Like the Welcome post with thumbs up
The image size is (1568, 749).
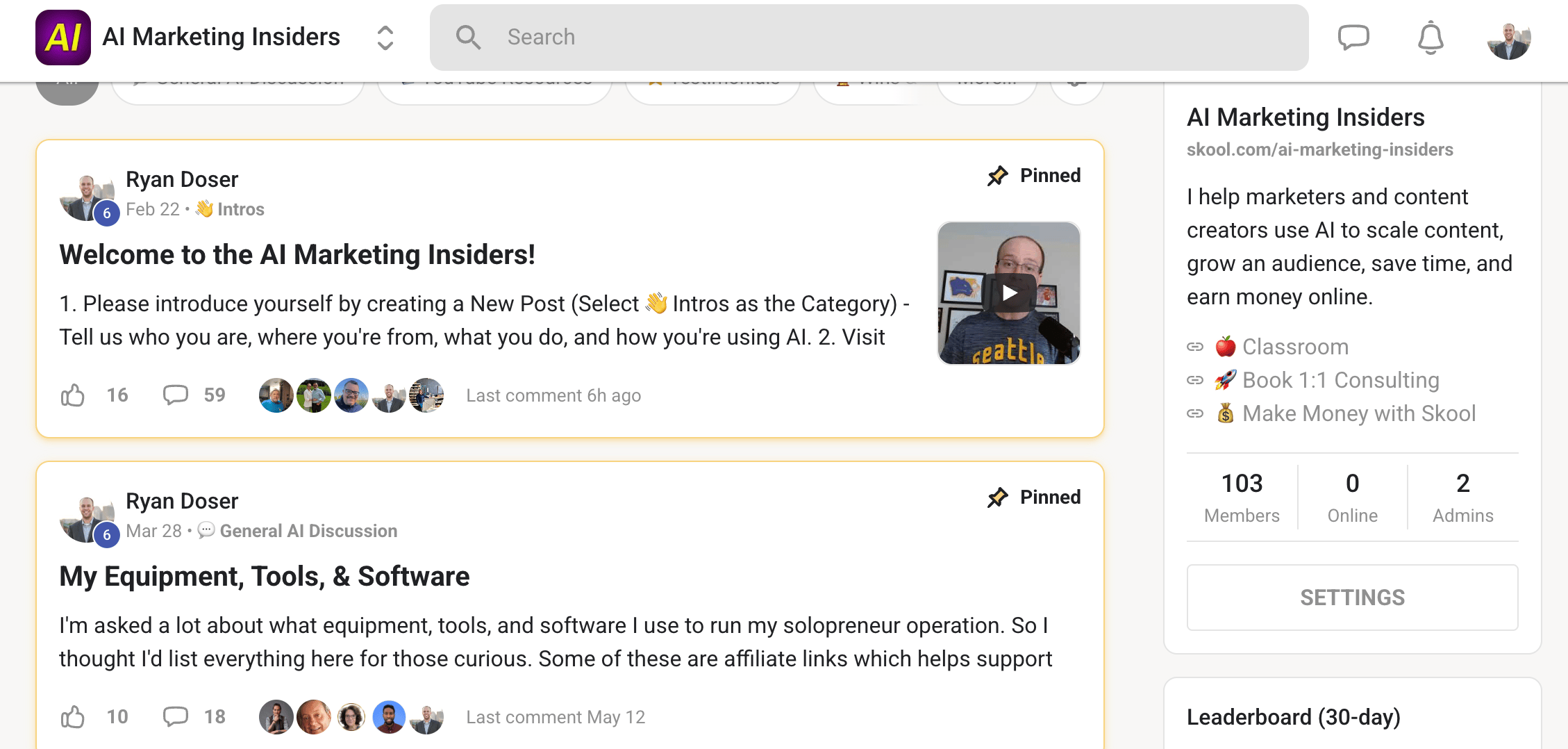pos(73,395)
